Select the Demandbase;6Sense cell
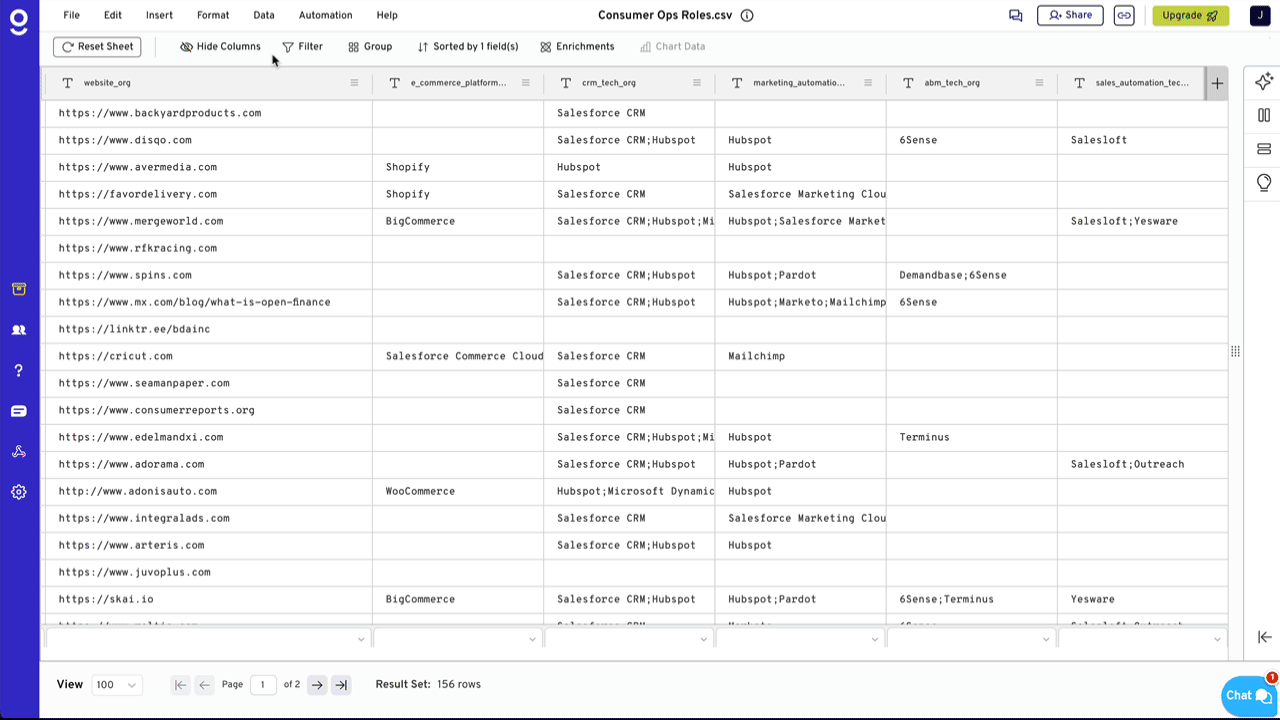 point(972,275)
